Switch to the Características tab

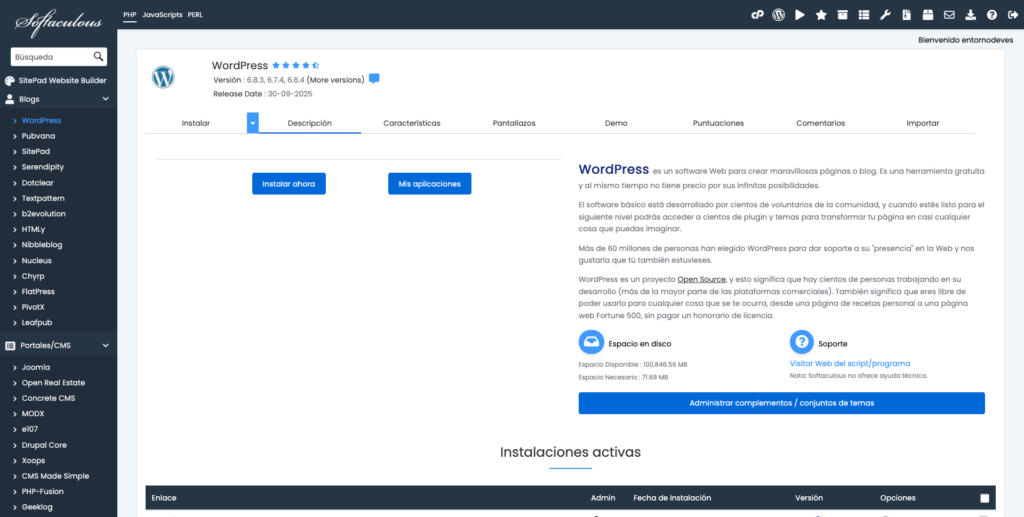tap(411, 123)
